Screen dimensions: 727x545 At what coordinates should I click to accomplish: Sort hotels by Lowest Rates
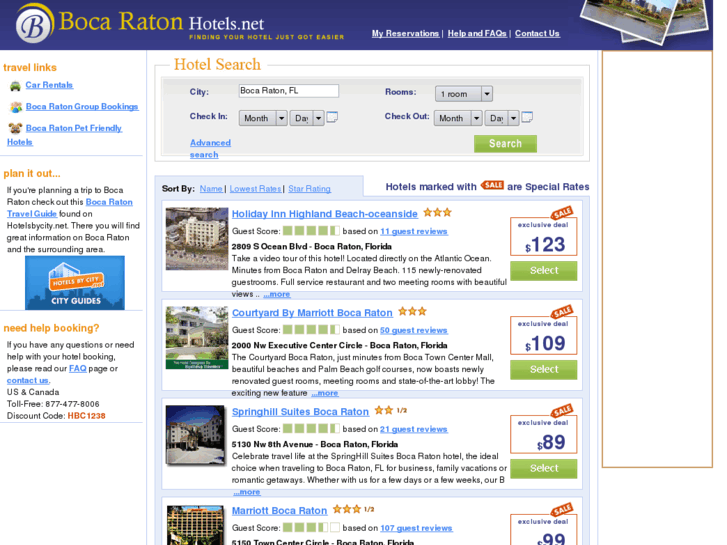255,189
